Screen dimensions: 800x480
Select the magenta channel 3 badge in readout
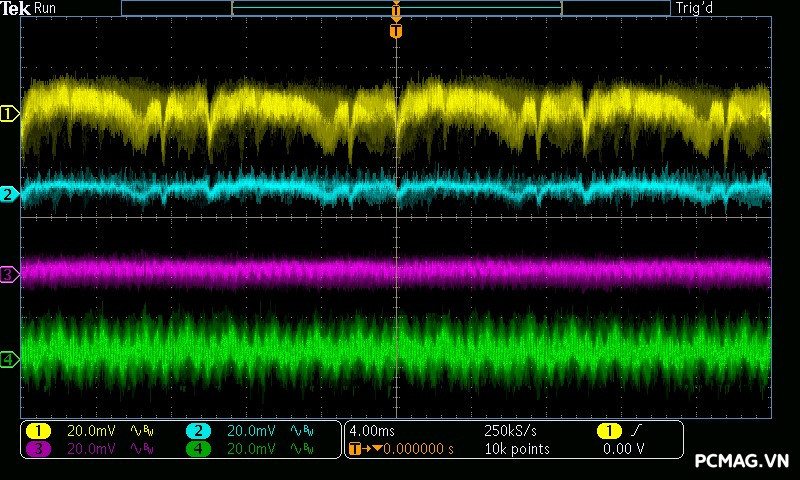click(38, 449)
